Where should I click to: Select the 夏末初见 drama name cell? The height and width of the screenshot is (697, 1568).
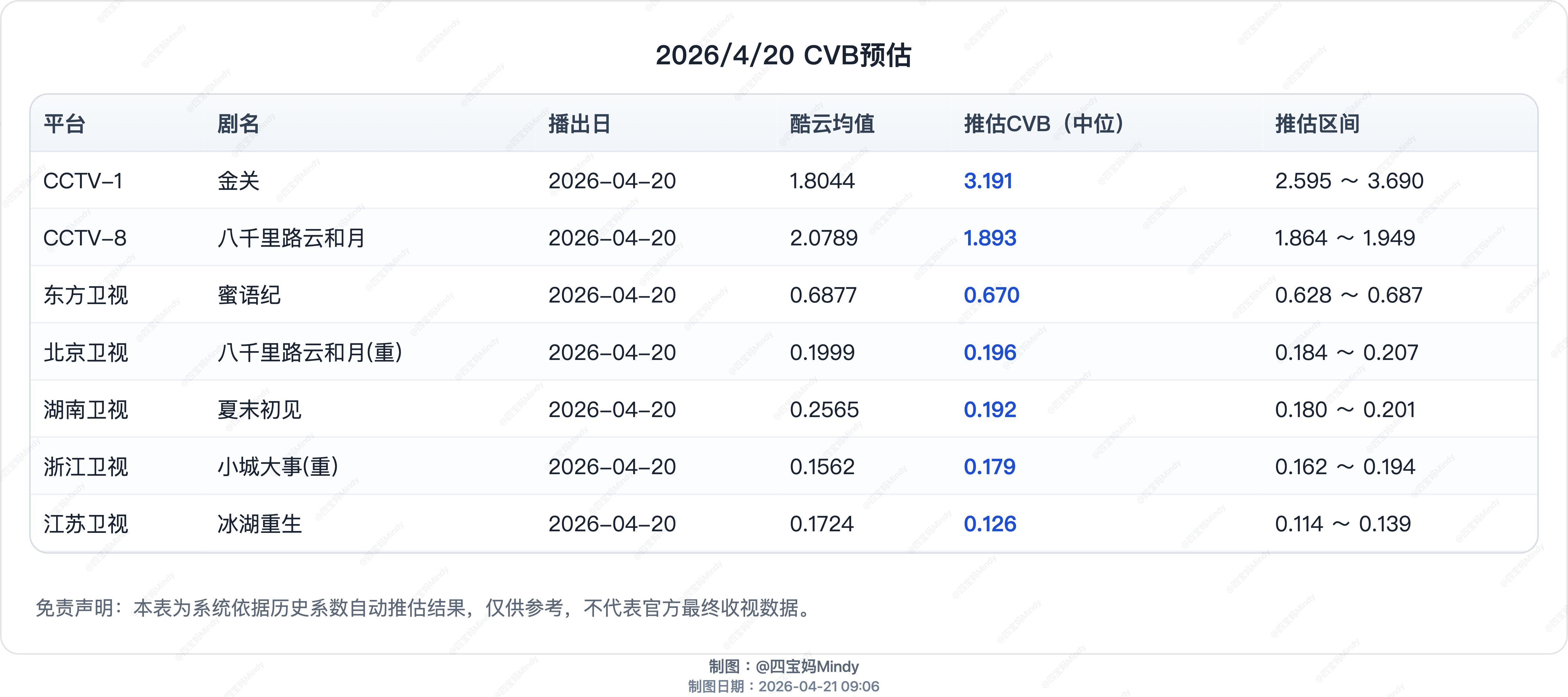(259, 410)
